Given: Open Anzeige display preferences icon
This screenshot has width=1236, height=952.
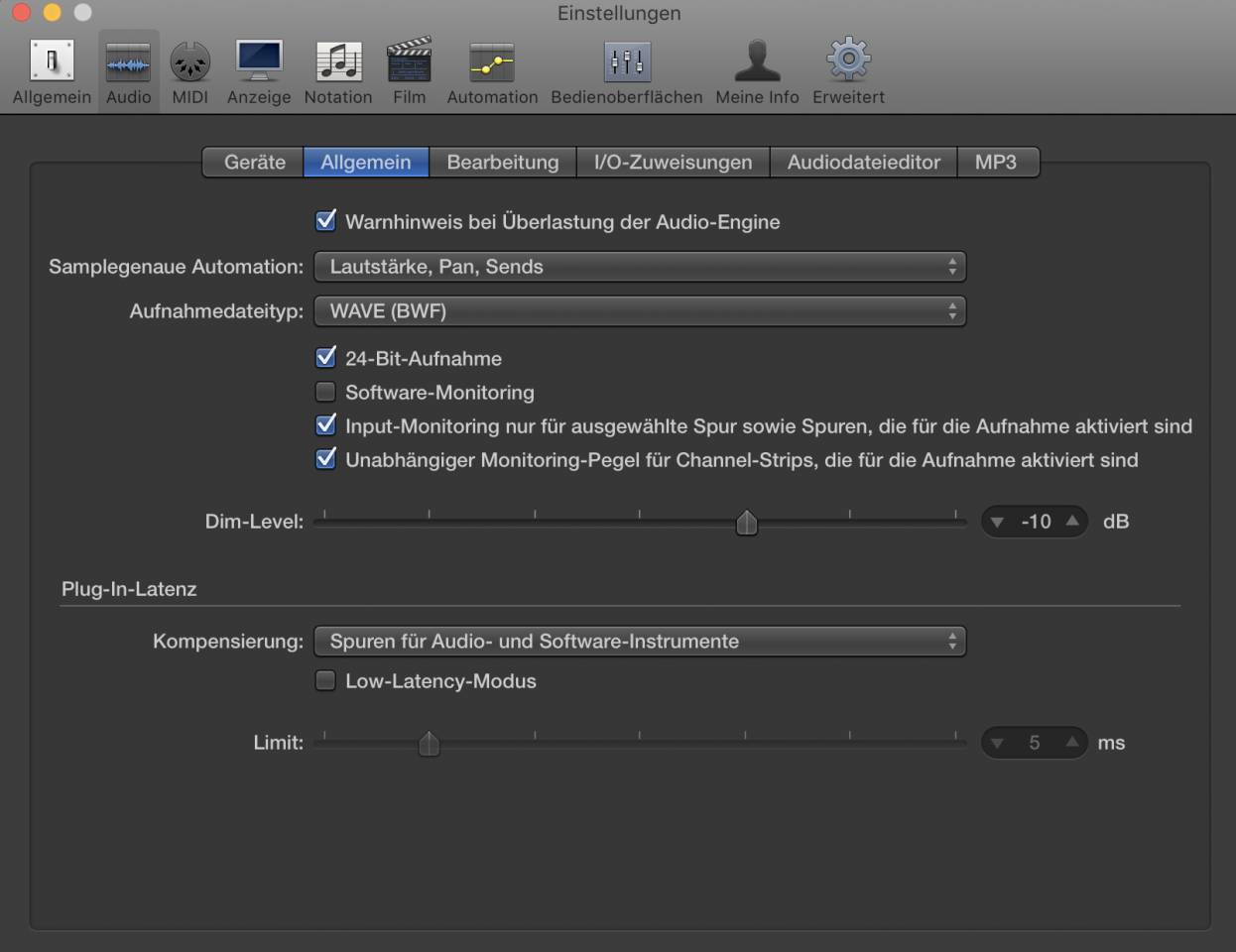Looking at the screenshot, I should coord(259,61).
